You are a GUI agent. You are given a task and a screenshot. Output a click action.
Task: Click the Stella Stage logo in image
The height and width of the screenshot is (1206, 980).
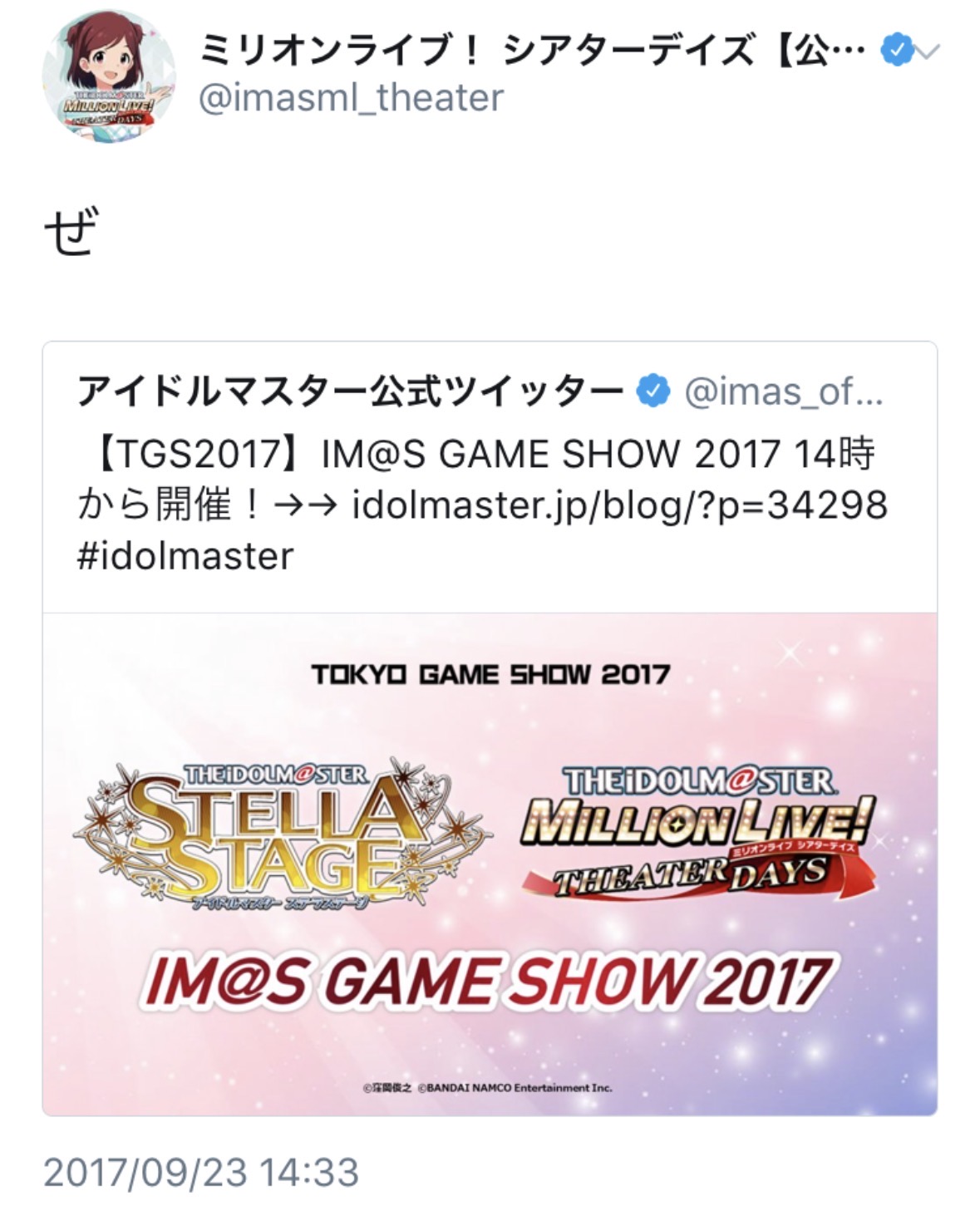[283, 833]
